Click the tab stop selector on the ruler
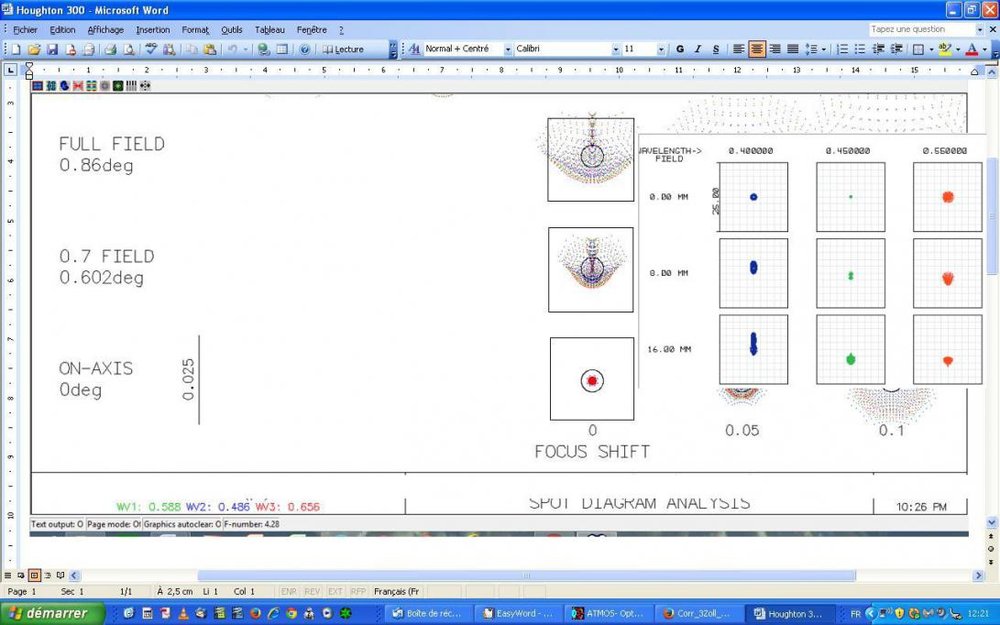The image size is (1000, 625). [x=11, y=70]
